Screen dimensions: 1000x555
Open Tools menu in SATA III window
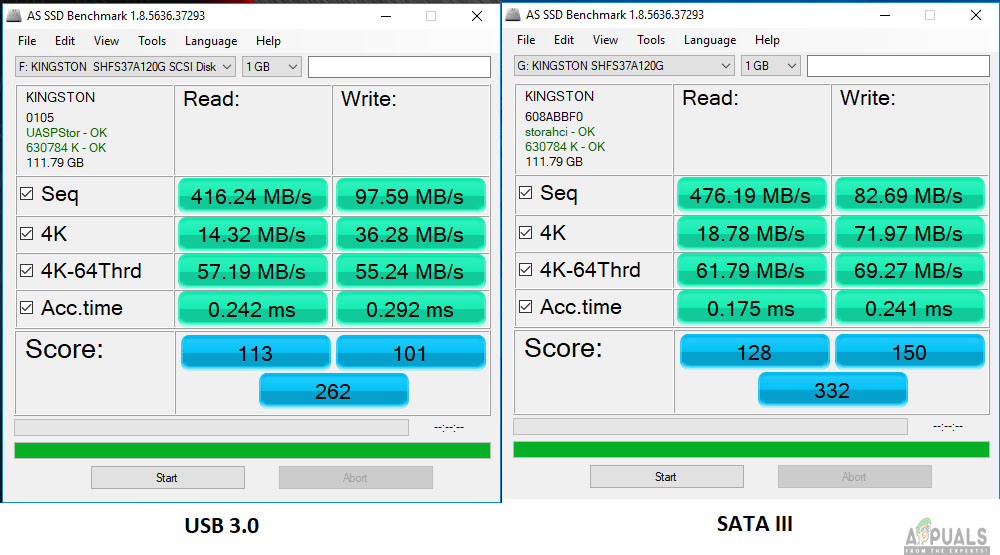[651, 40]
